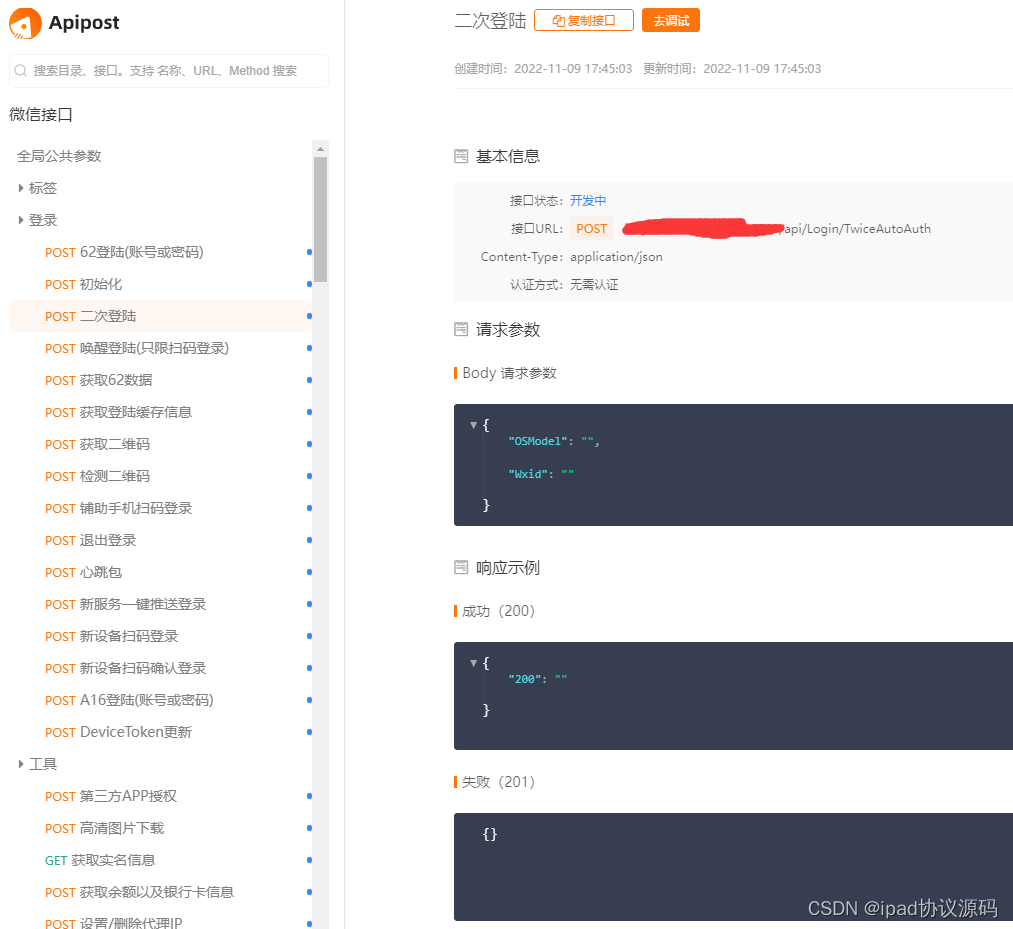The height and width of the screenshot is (929, 1013).
Task: Open POST 退出登录 interface
Action: [160, 540]
